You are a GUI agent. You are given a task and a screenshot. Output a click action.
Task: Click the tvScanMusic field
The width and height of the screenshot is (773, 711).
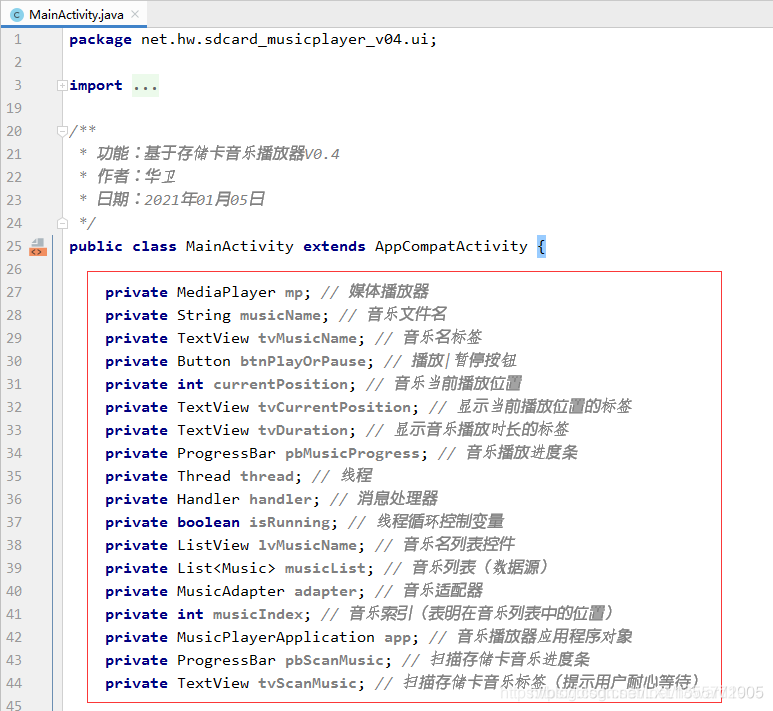308,683
